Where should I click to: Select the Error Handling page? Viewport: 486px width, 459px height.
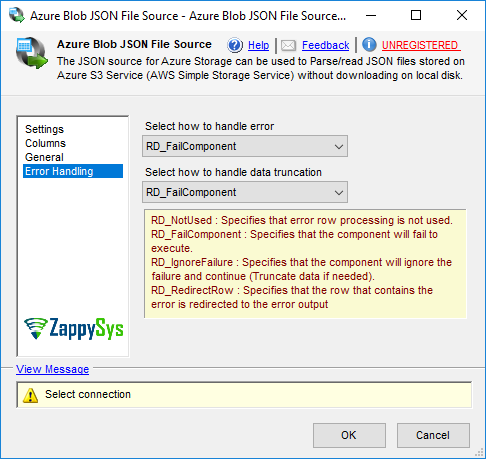(73, 171)
